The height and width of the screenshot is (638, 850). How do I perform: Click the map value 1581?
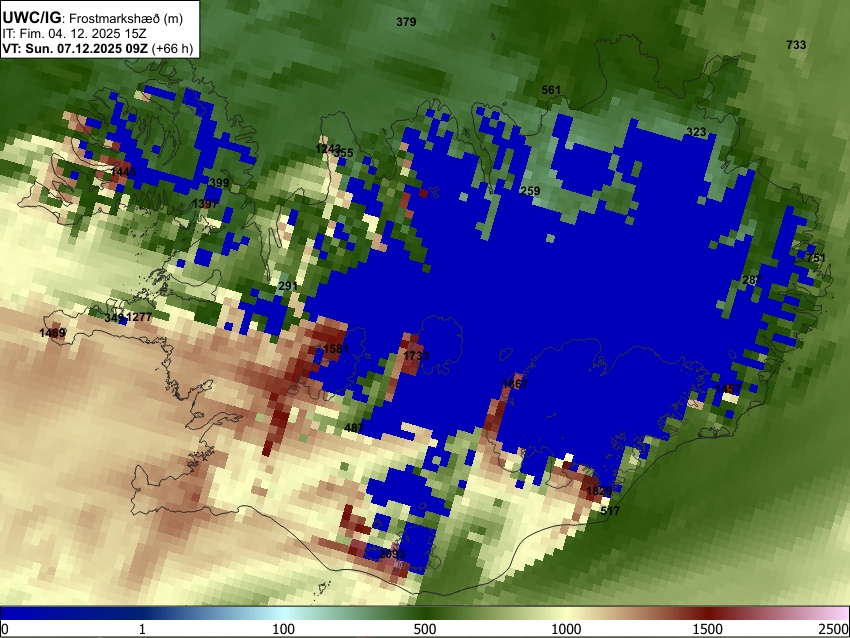(x=336, y=349)
